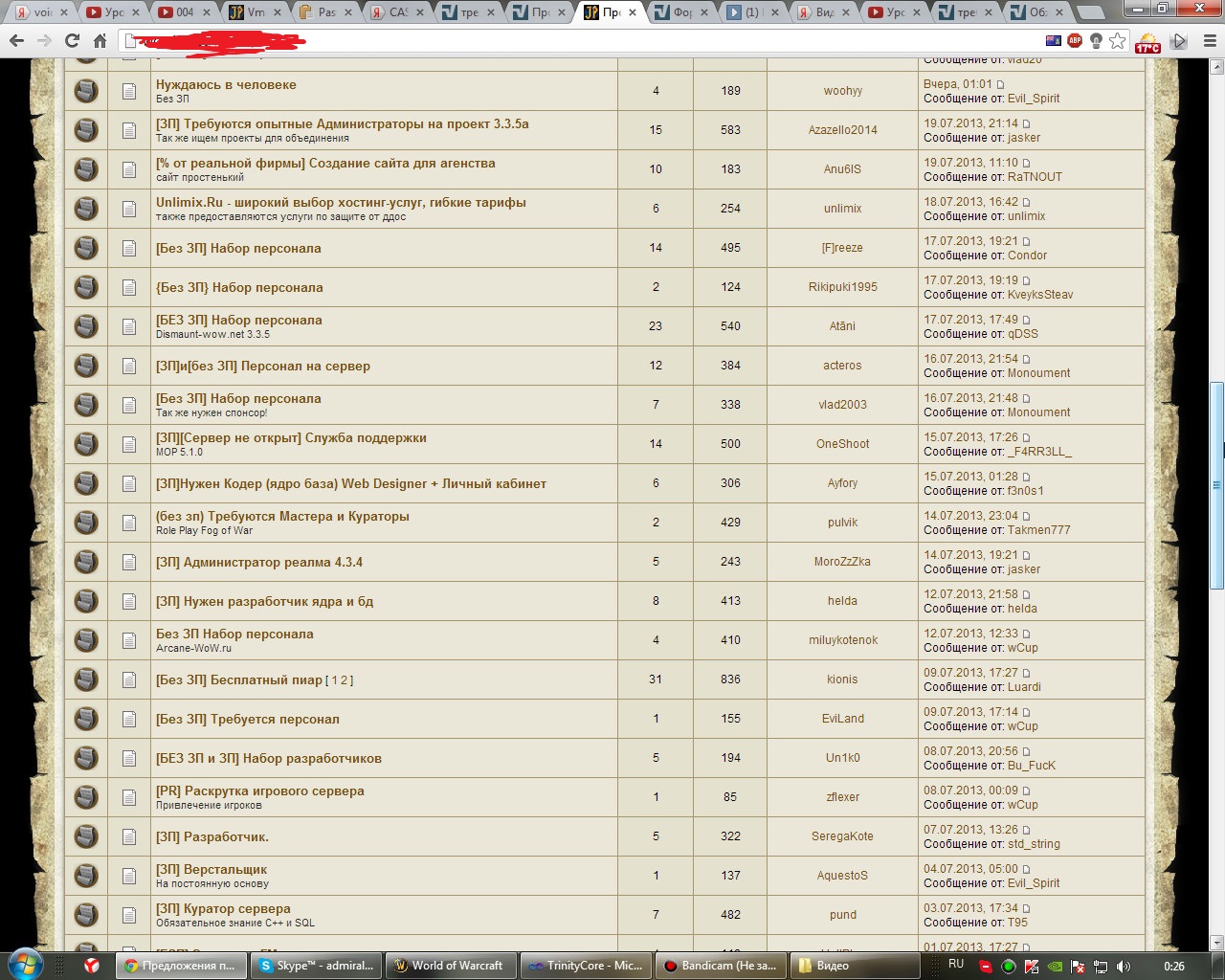Click the play arrow extension icon

[x=1179, y=41]
